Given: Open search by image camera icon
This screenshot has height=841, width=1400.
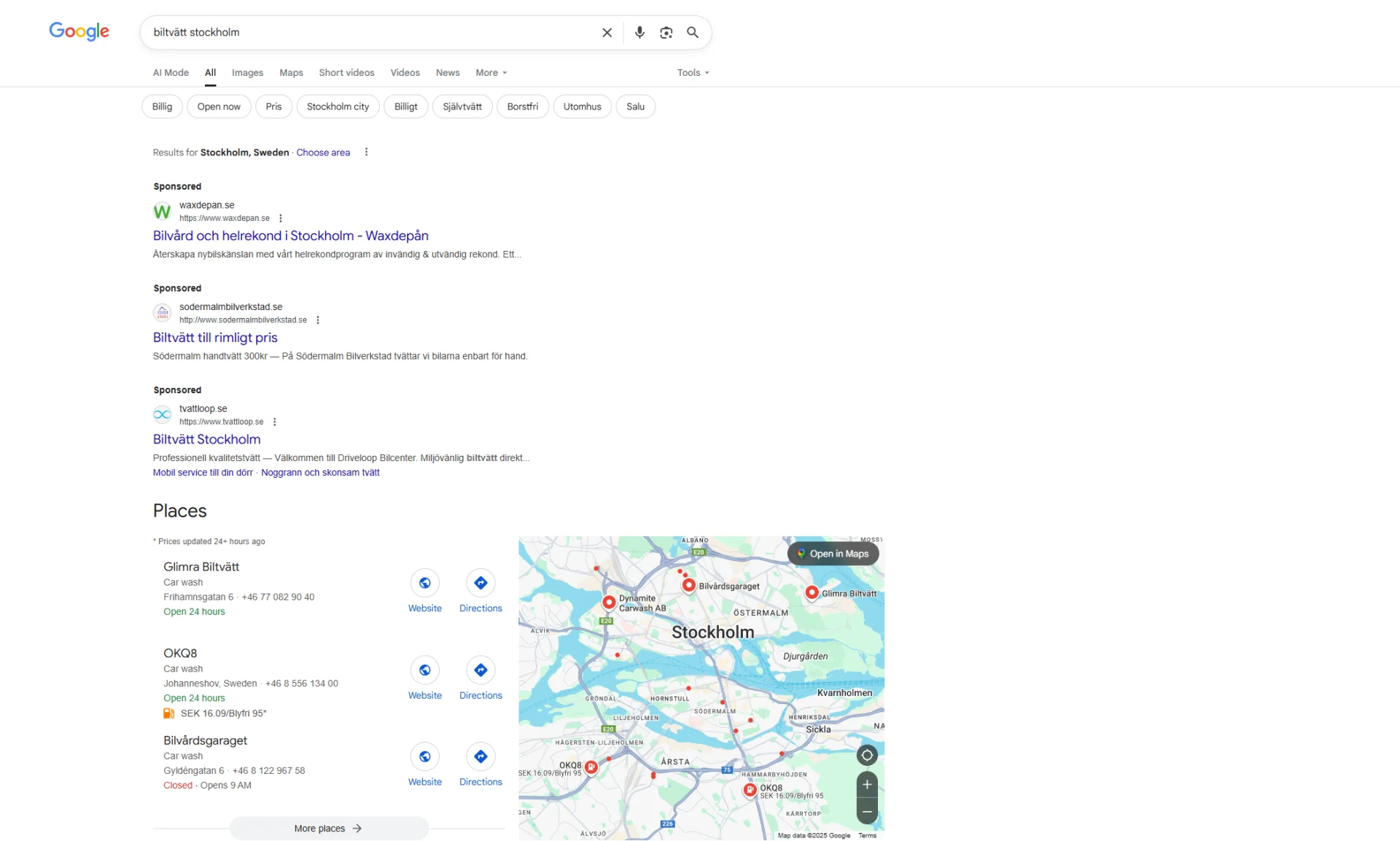Looking at the screenshot, I should pos(666,33).
